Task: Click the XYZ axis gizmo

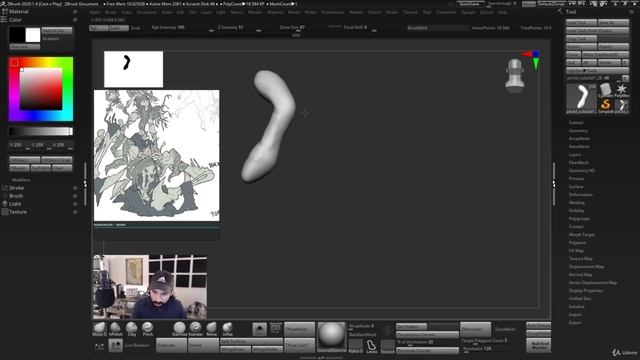Action: (x=533, y=60)
